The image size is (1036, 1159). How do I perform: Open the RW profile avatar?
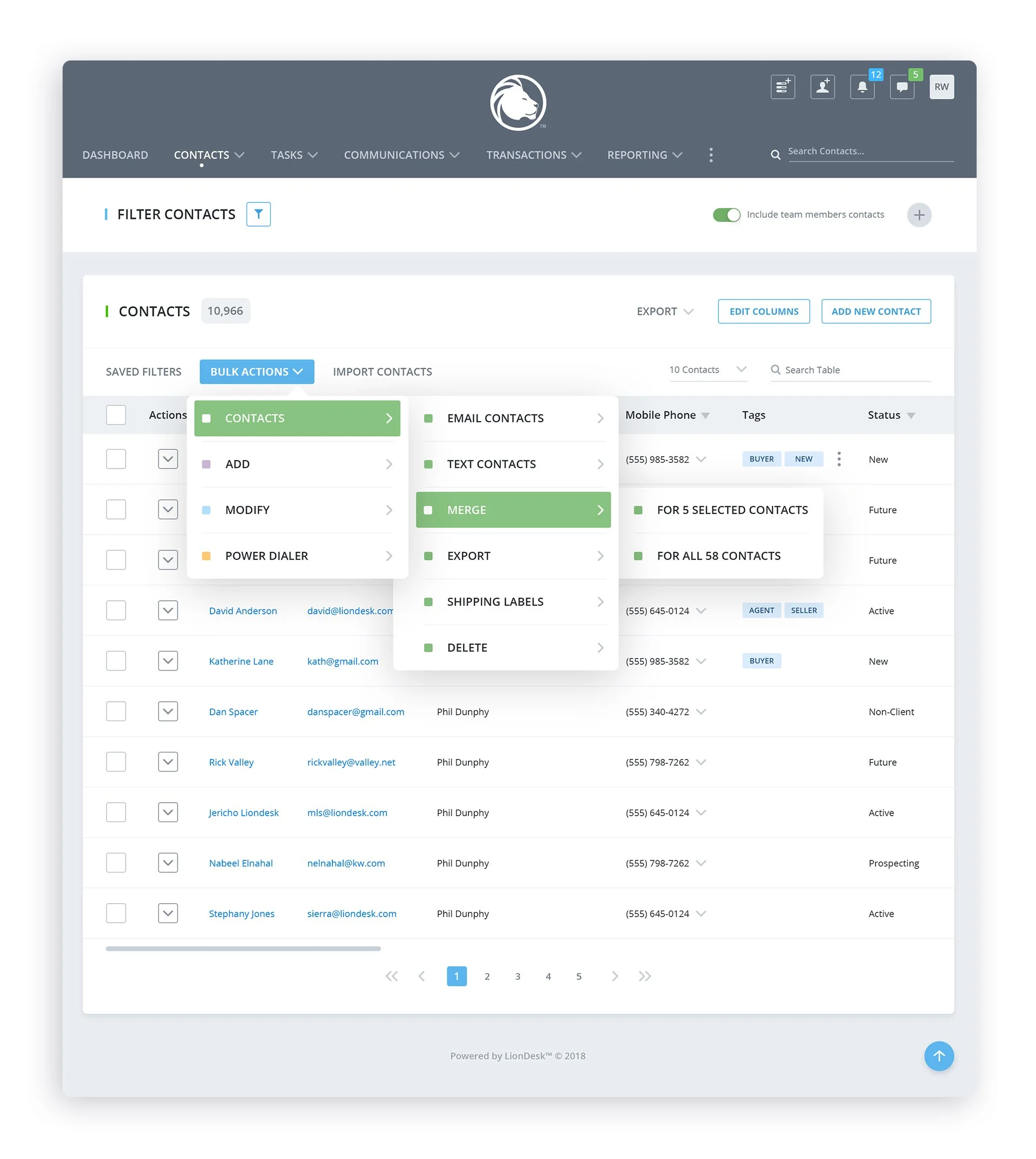pos(942,86)
